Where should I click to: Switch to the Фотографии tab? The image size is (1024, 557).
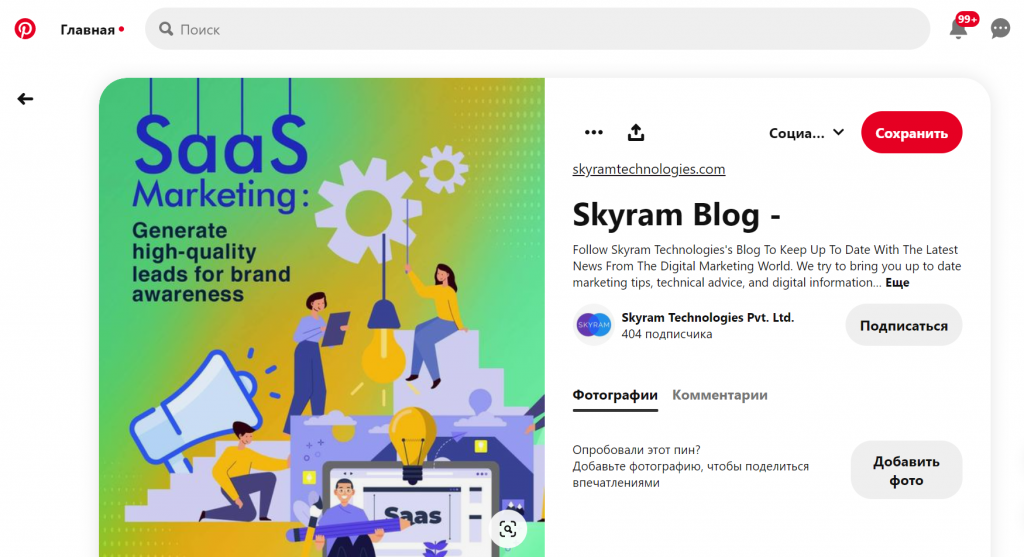[615, 396]
